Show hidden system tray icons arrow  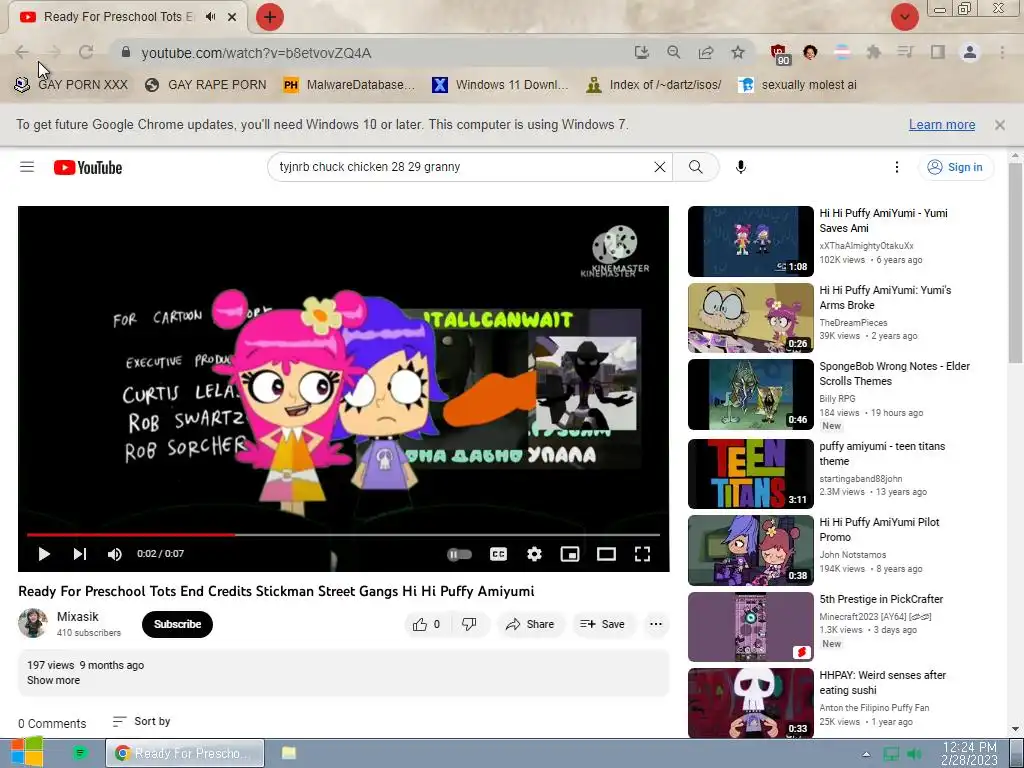pyautogui.click(x=866, y=754)
